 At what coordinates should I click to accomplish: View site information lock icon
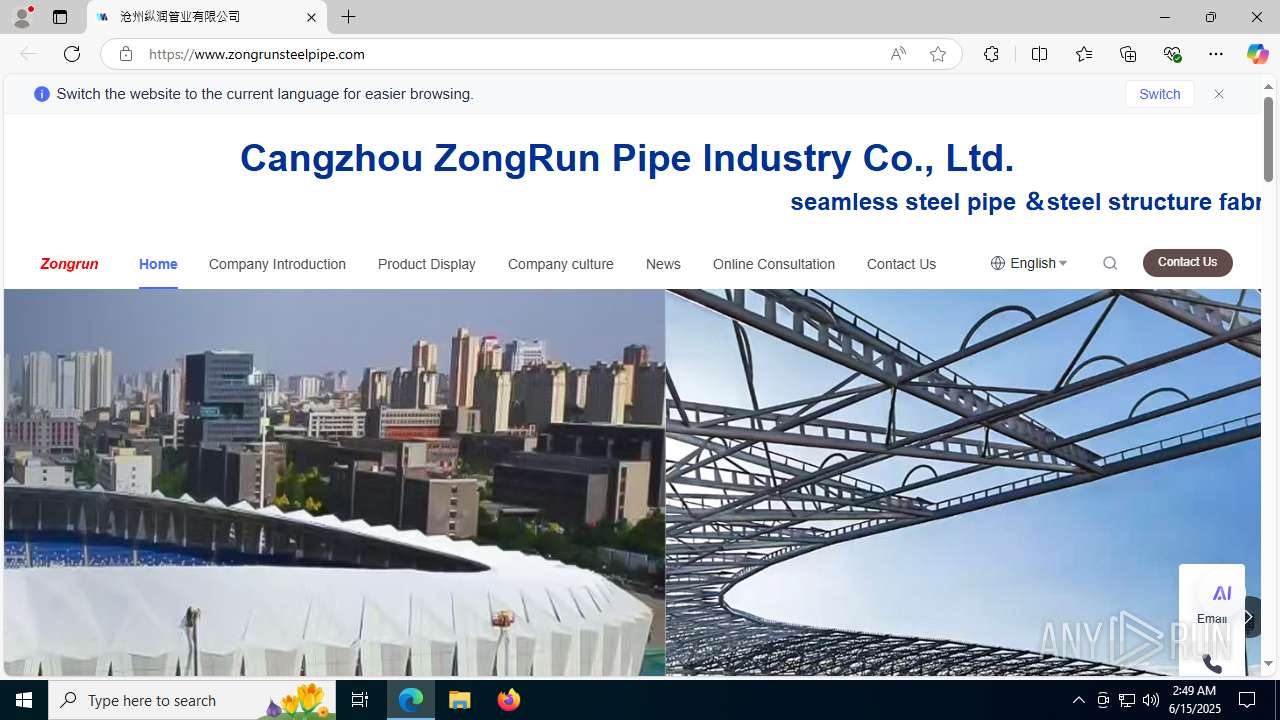(x=126, y=54)
